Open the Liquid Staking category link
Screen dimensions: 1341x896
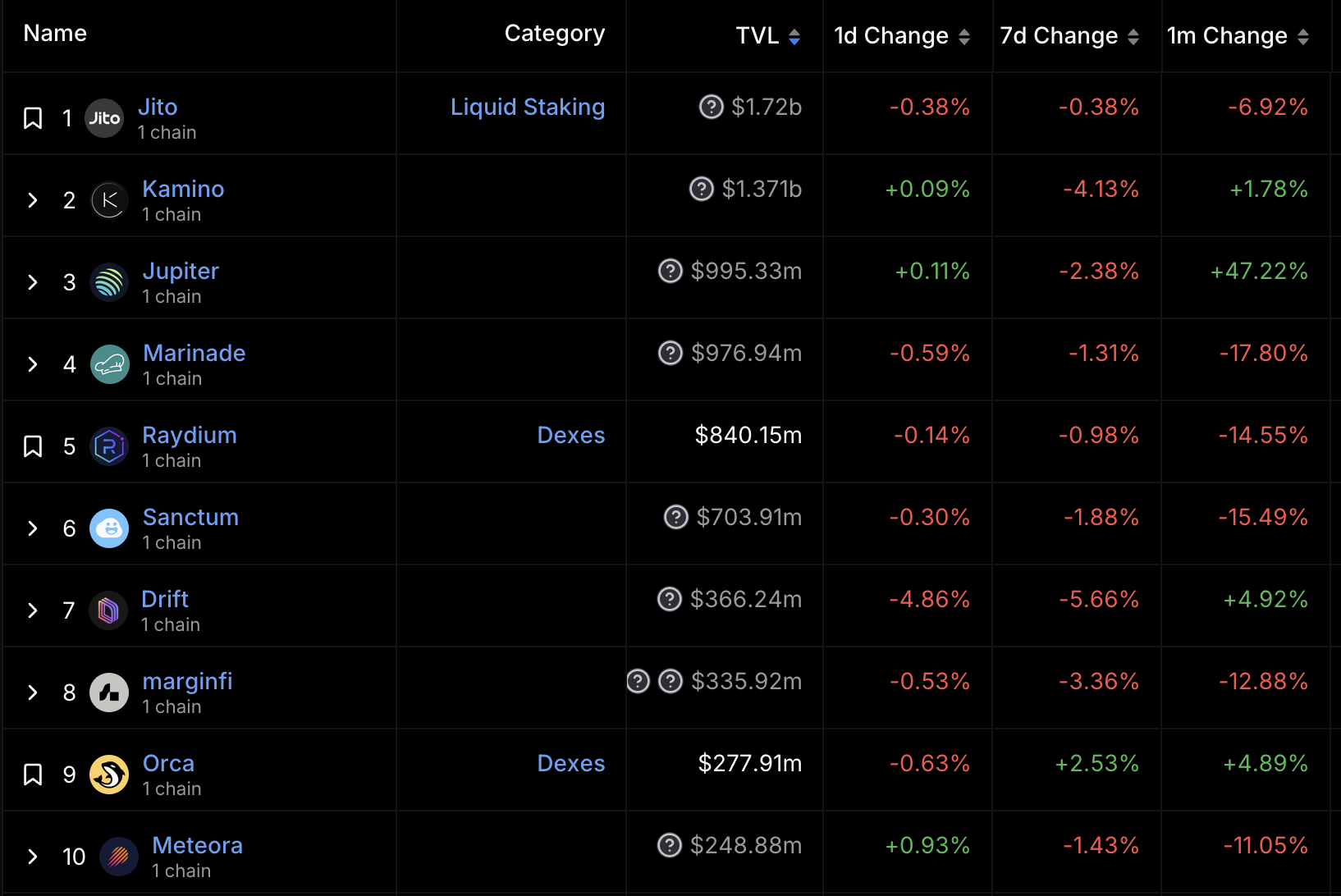[527, 107]
